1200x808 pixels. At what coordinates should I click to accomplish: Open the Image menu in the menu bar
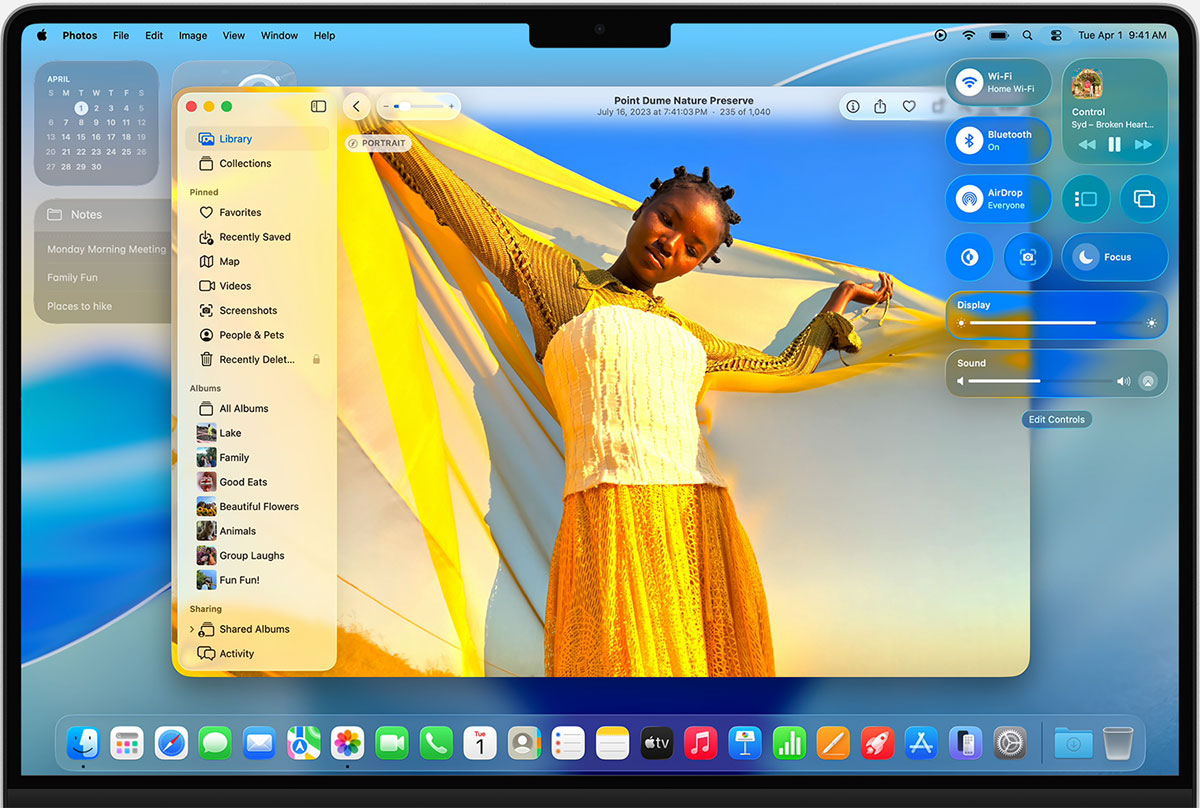[192, 35]
